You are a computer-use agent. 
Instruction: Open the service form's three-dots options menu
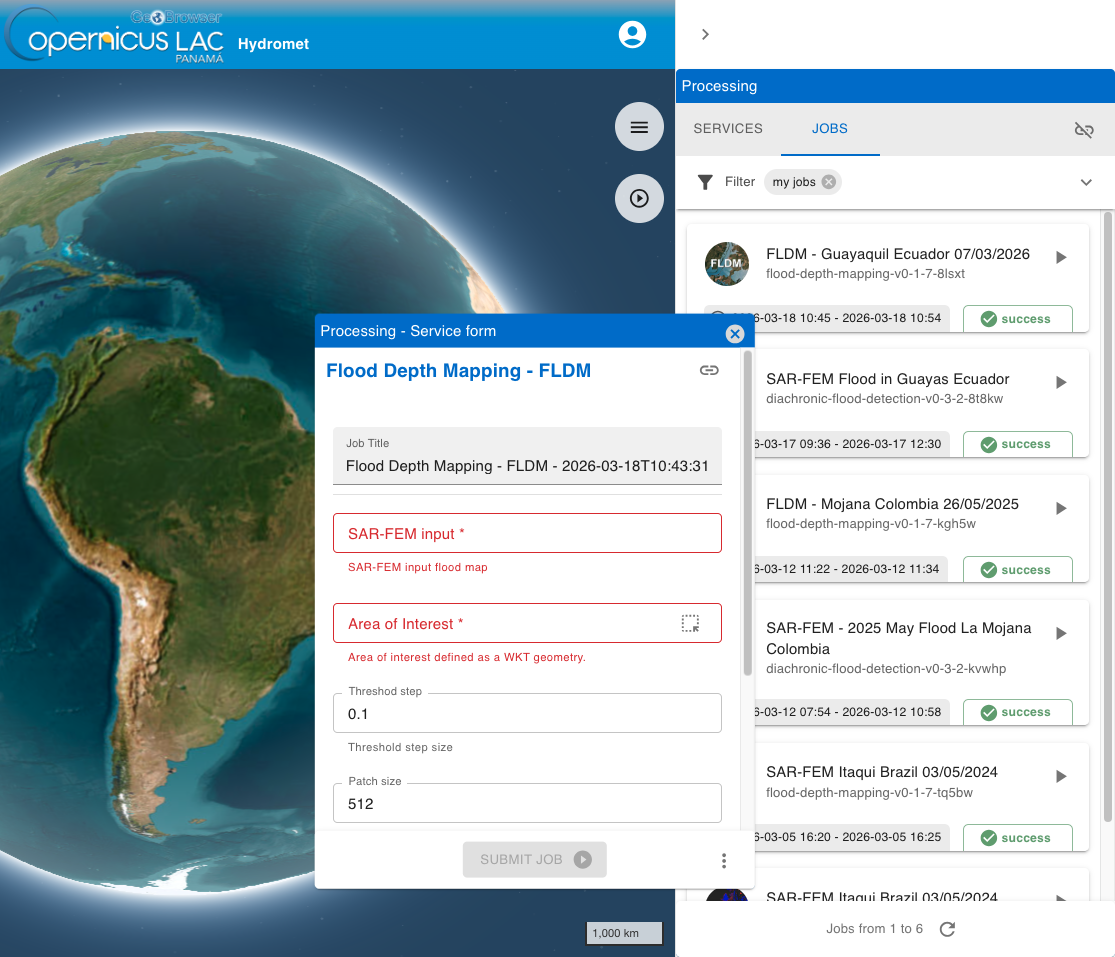coord(724,860)
